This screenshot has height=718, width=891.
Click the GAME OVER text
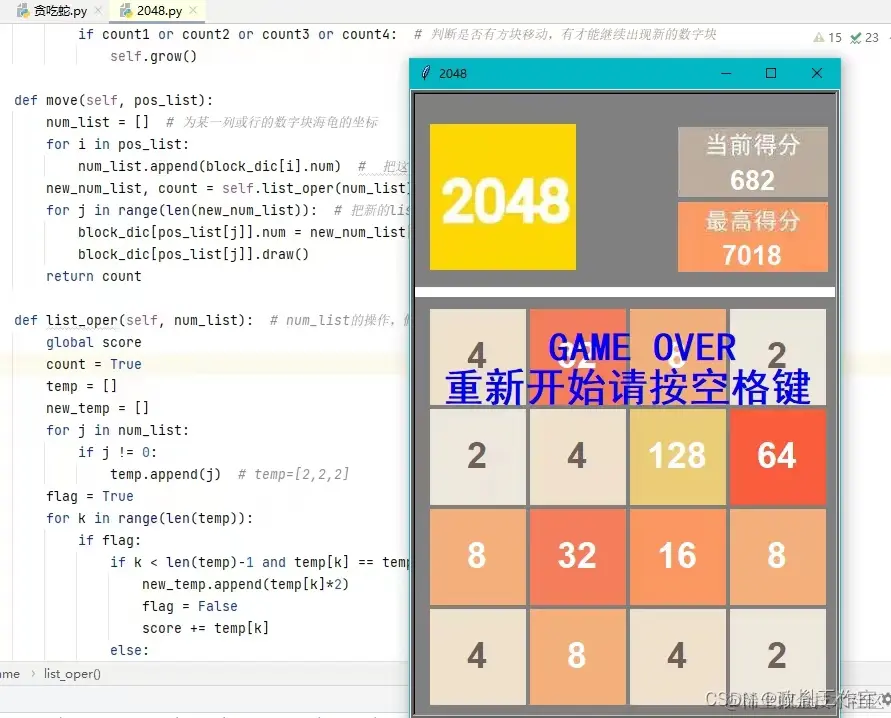coord(642,348)
